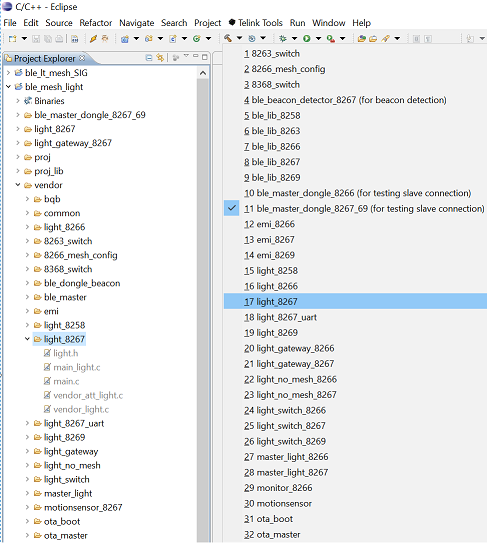The width and height of the screenshot is (487, 543).
Task: Select checked configuration 11 ble_master_dongle_8267_69
Action: (x=355, y=208)
